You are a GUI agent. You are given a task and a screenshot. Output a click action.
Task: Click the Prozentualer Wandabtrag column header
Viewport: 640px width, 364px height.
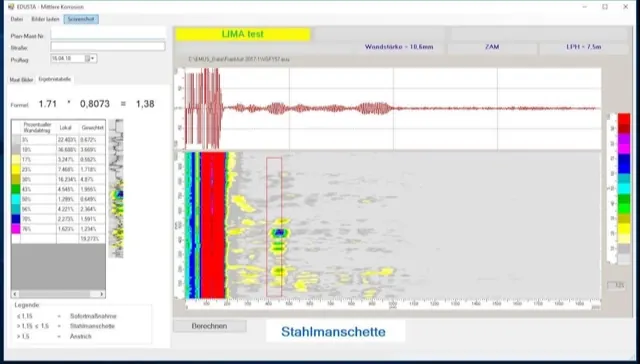click(x=38, y=127)
